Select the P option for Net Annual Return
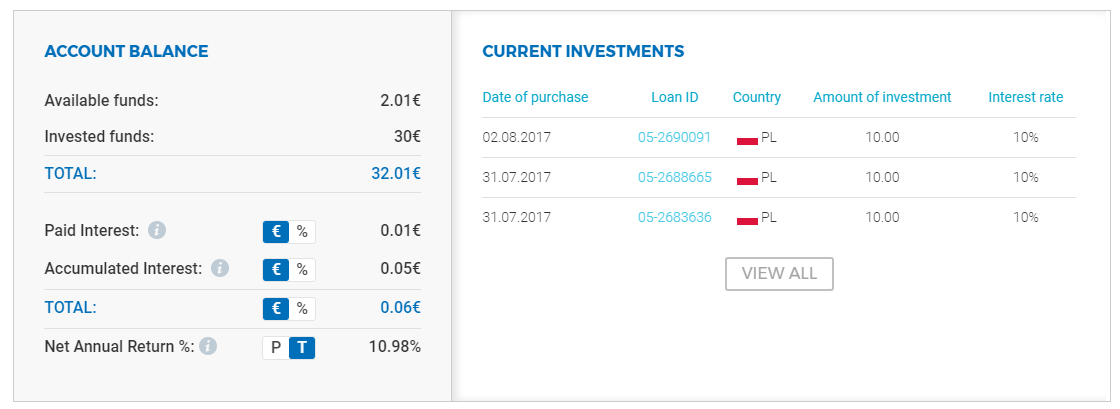Screen dimensions: 1120x409 276,348
